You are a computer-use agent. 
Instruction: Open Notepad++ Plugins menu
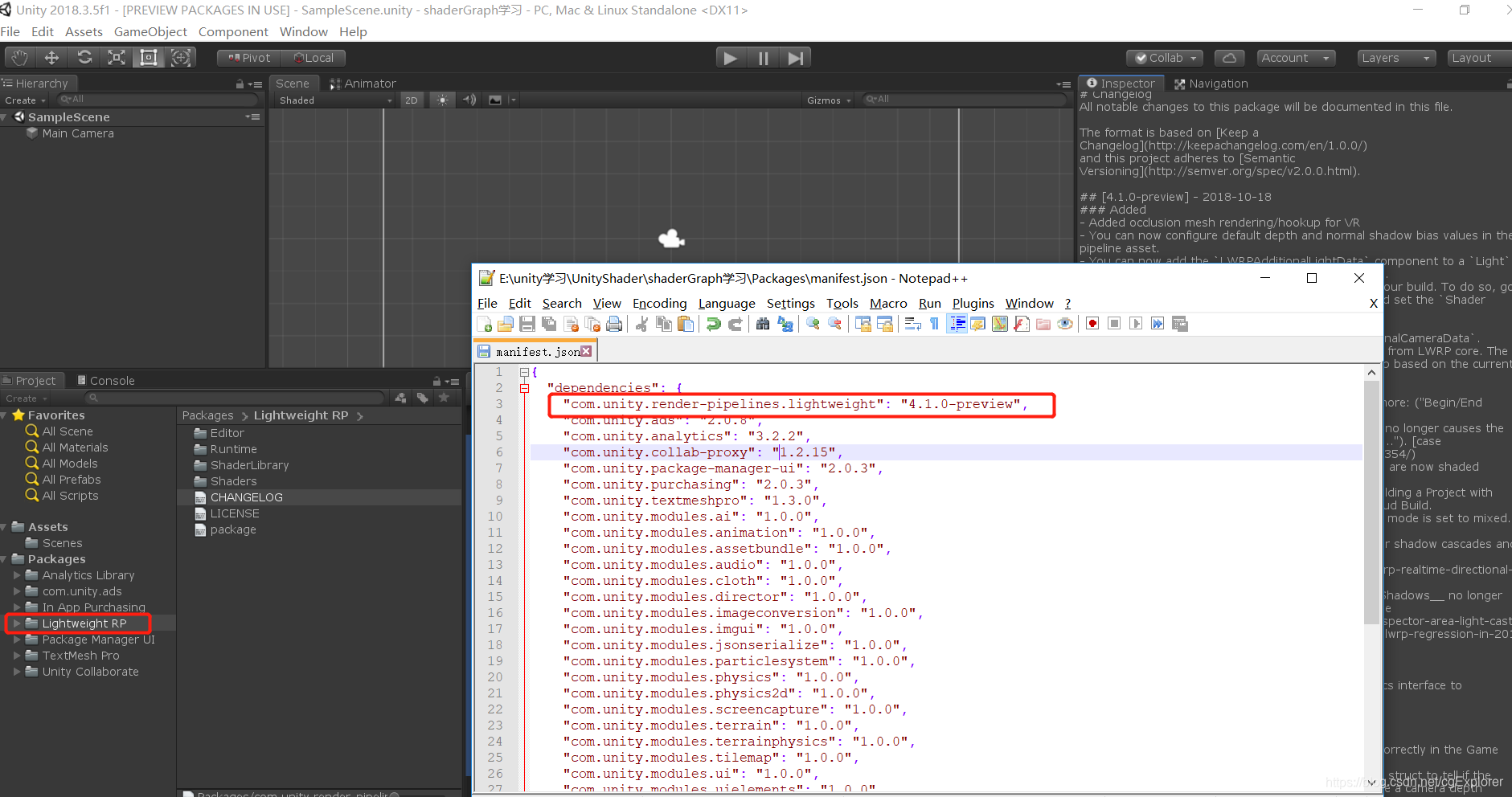point(973,304)
